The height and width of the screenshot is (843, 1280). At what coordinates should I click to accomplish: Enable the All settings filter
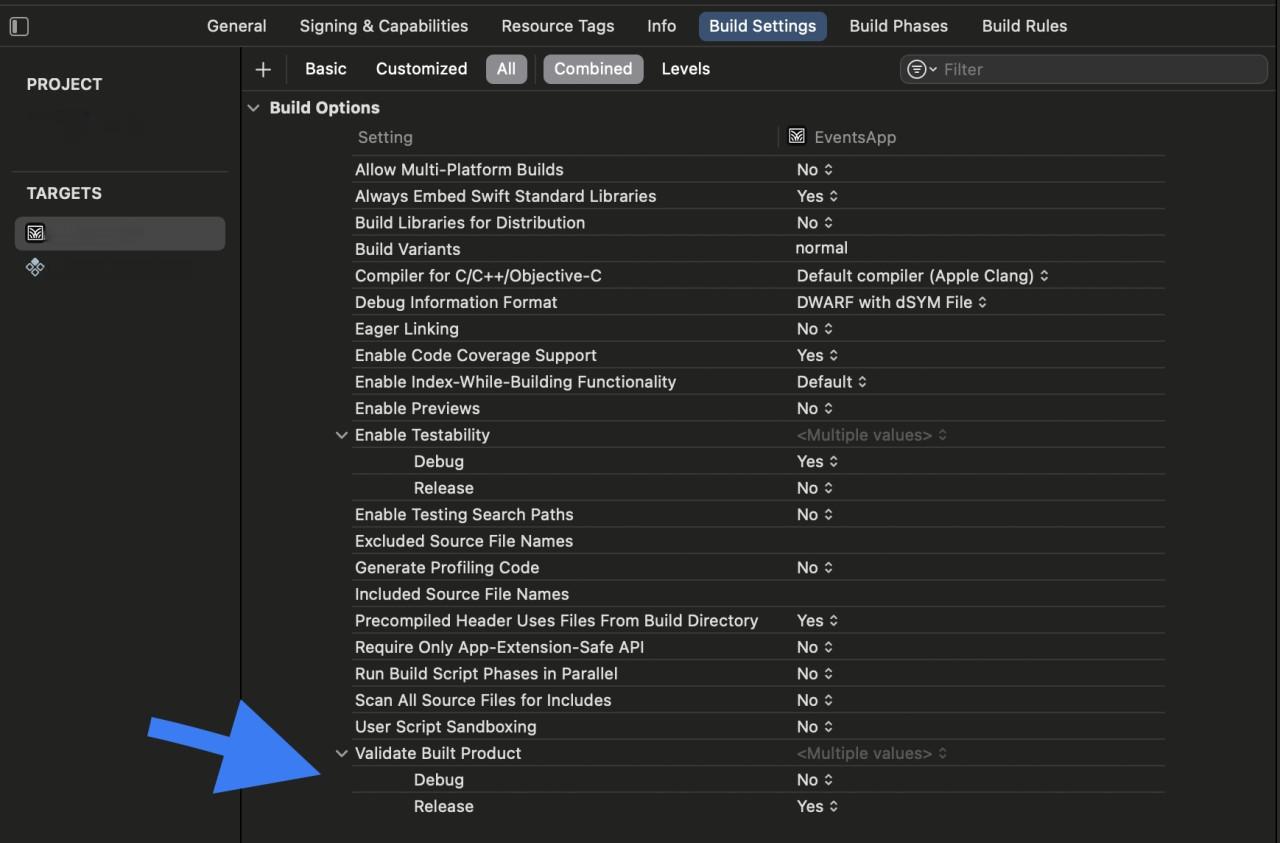[x=506, y=69]
